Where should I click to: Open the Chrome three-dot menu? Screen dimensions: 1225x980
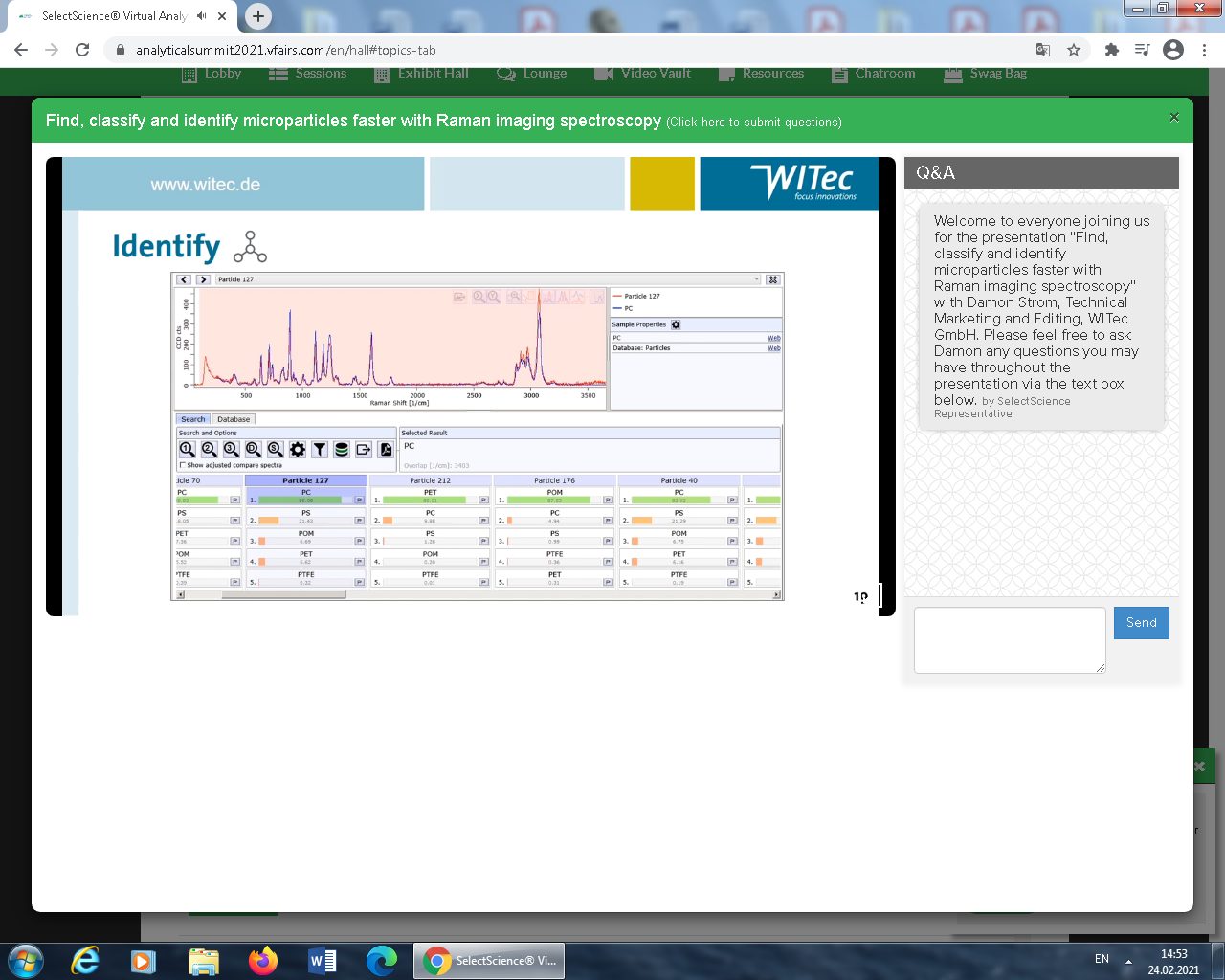tap(1204, 50)
